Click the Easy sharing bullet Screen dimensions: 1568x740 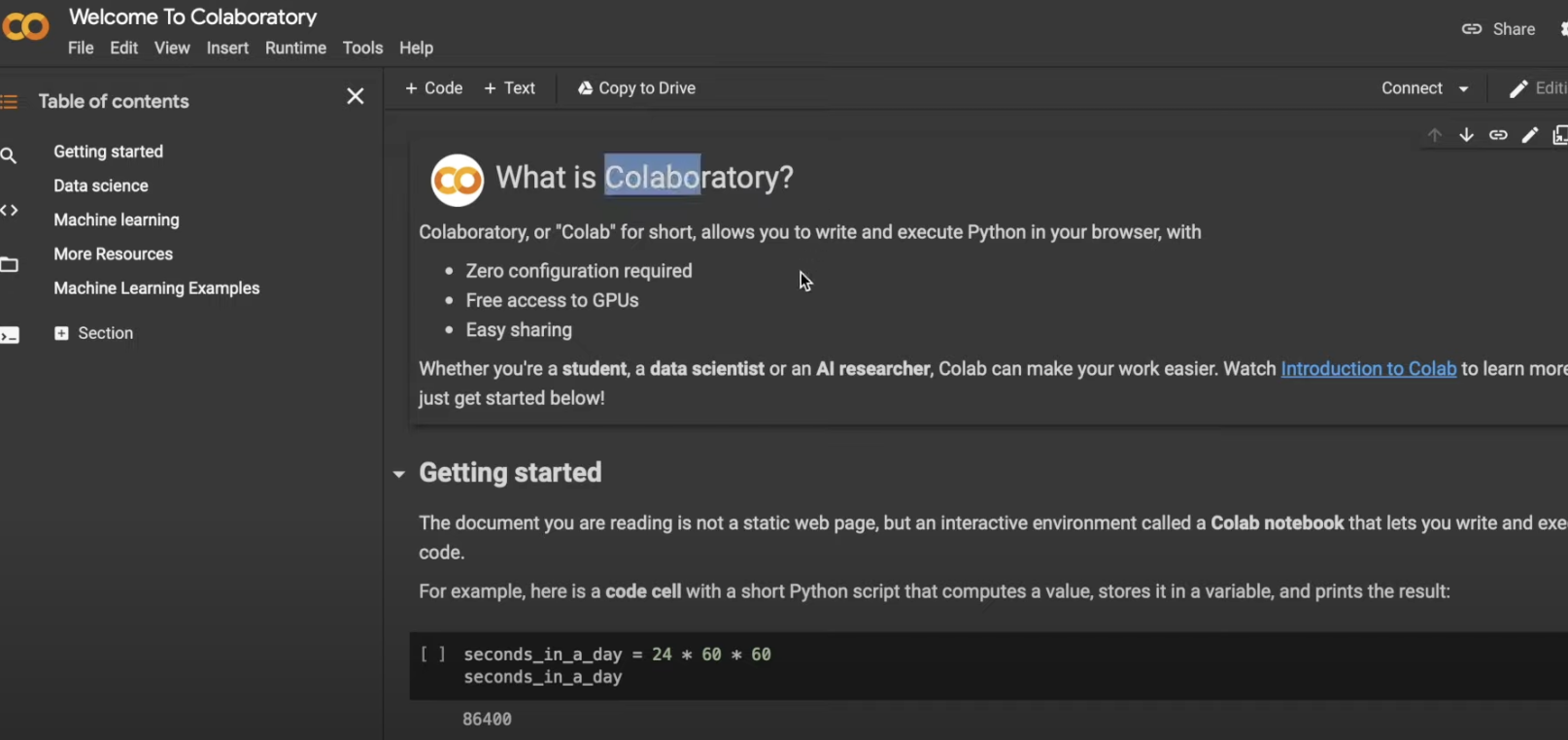tap(519, 329)
